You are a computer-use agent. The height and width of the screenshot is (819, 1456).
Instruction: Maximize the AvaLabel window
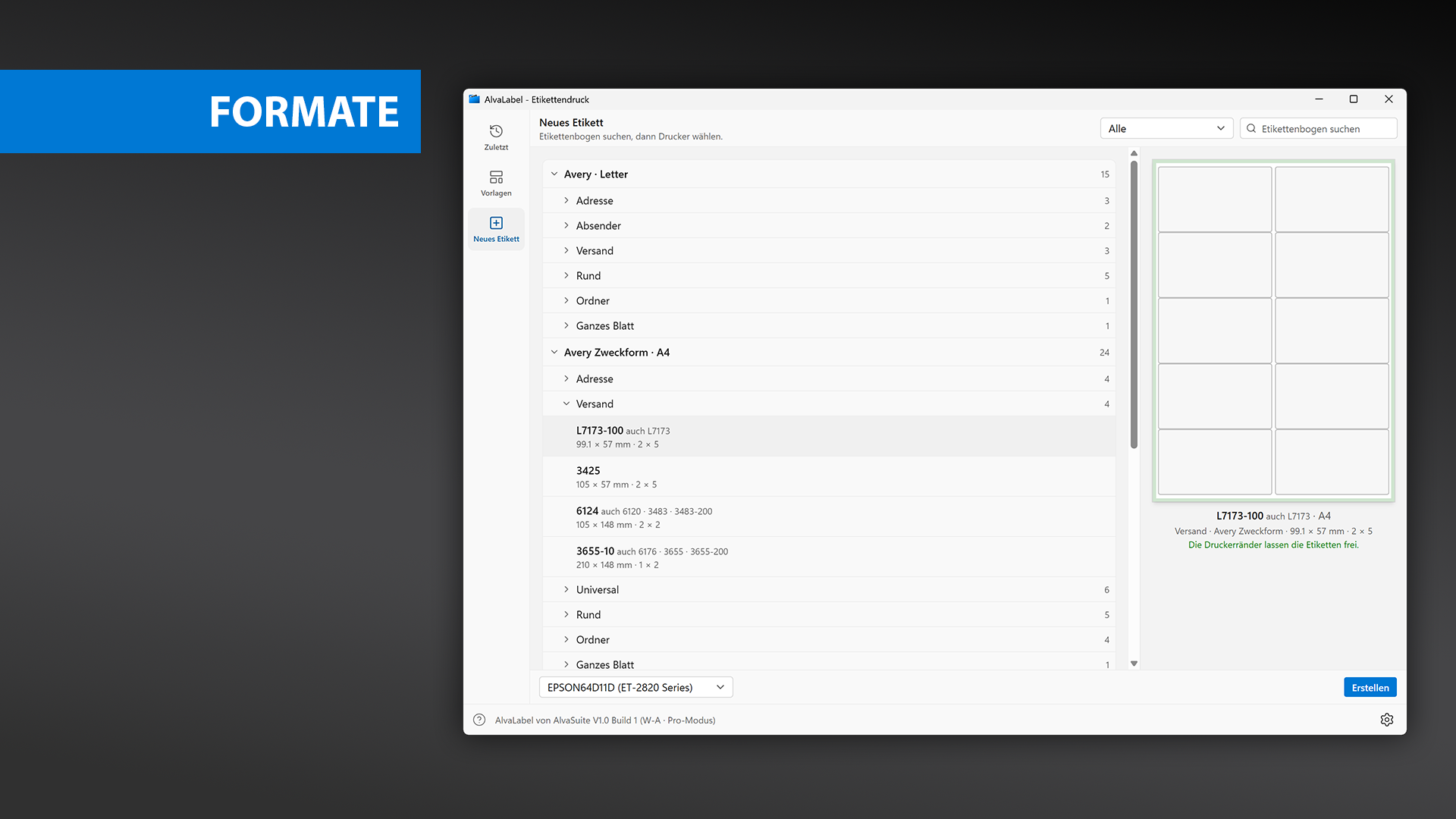pos(1354,99)
